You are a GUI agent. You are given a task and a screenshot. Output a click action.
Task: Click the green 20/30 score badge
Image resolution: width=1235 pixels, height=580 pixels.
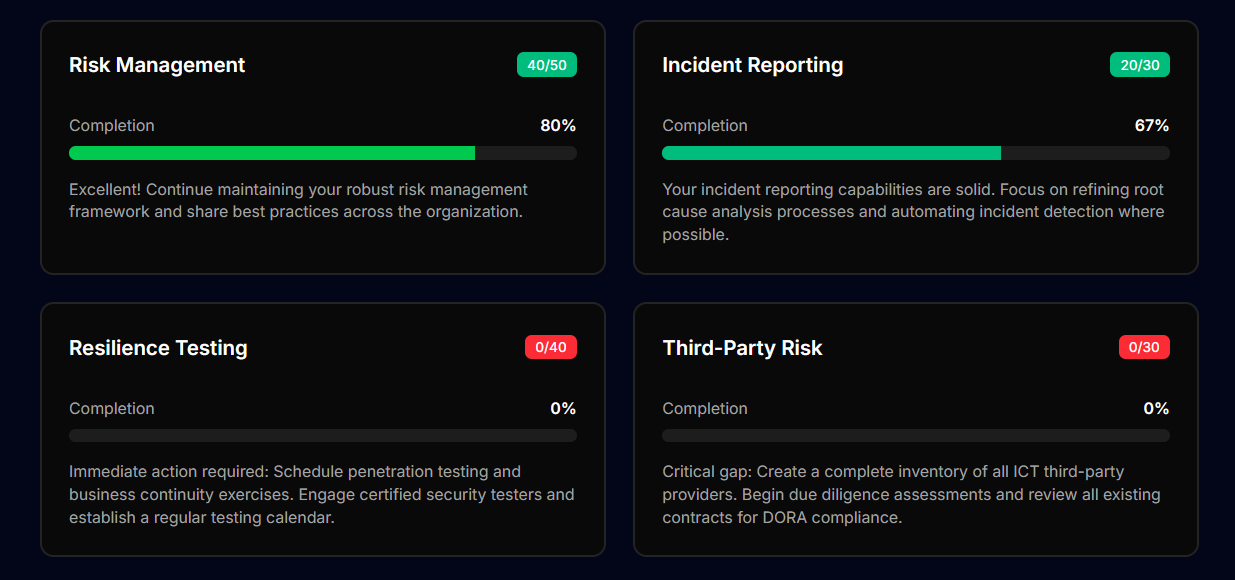1140,65
